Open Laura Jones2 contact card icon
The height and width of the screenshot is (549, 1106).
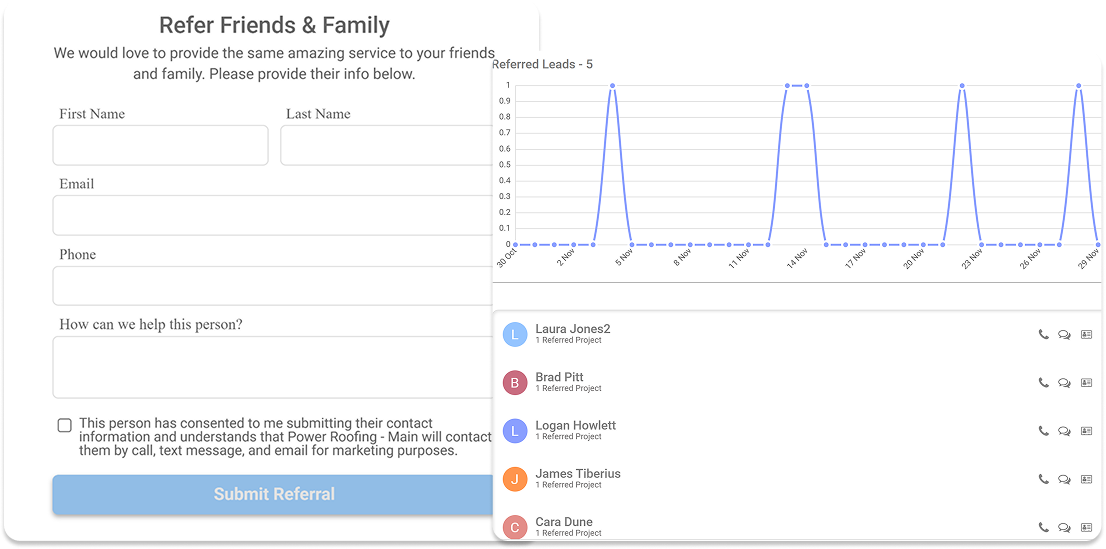1086,334
